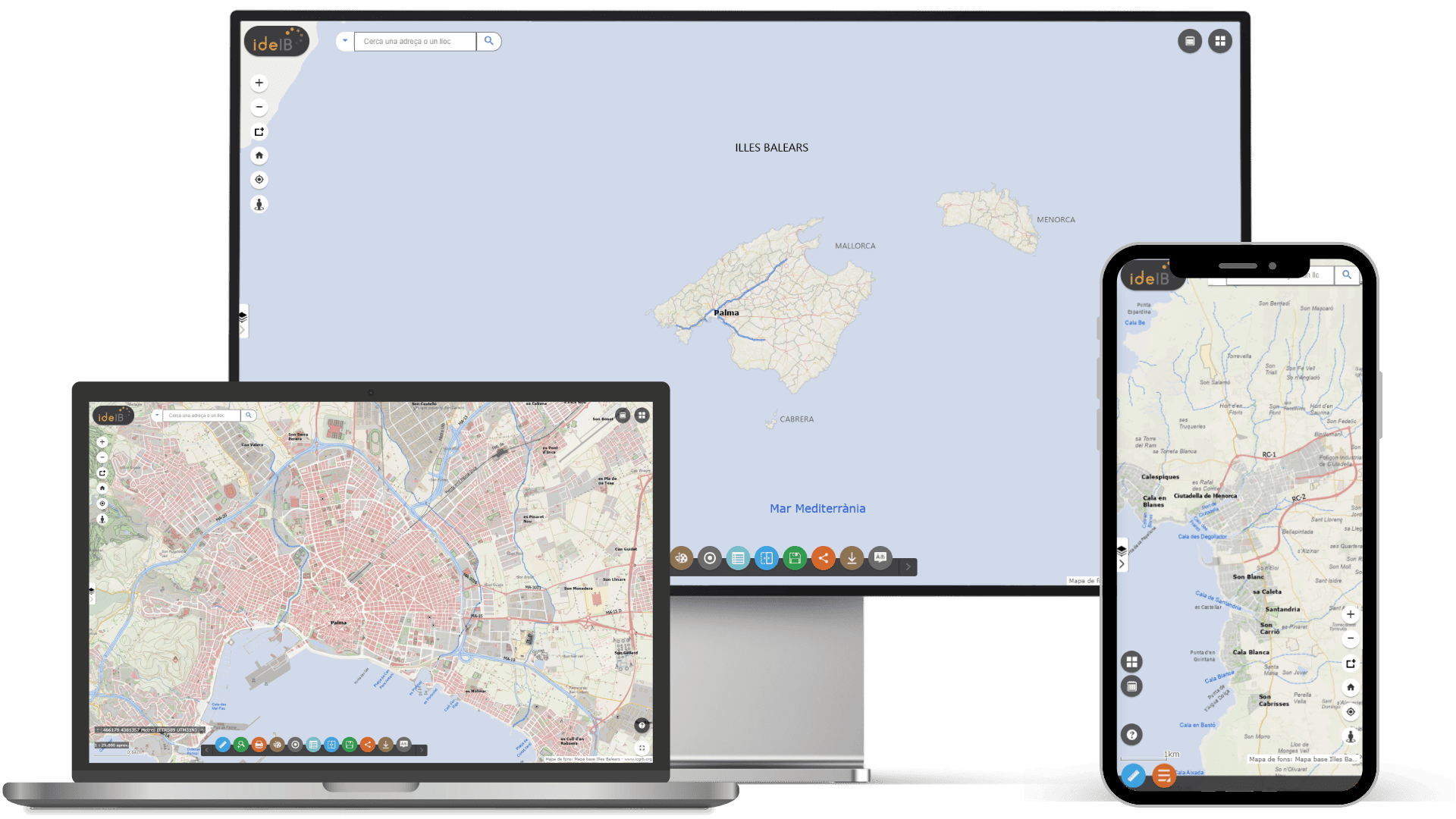Click the www.icgib.org attribution link
This screenshot has width=1456, height=819.
(x=637, y=760)
